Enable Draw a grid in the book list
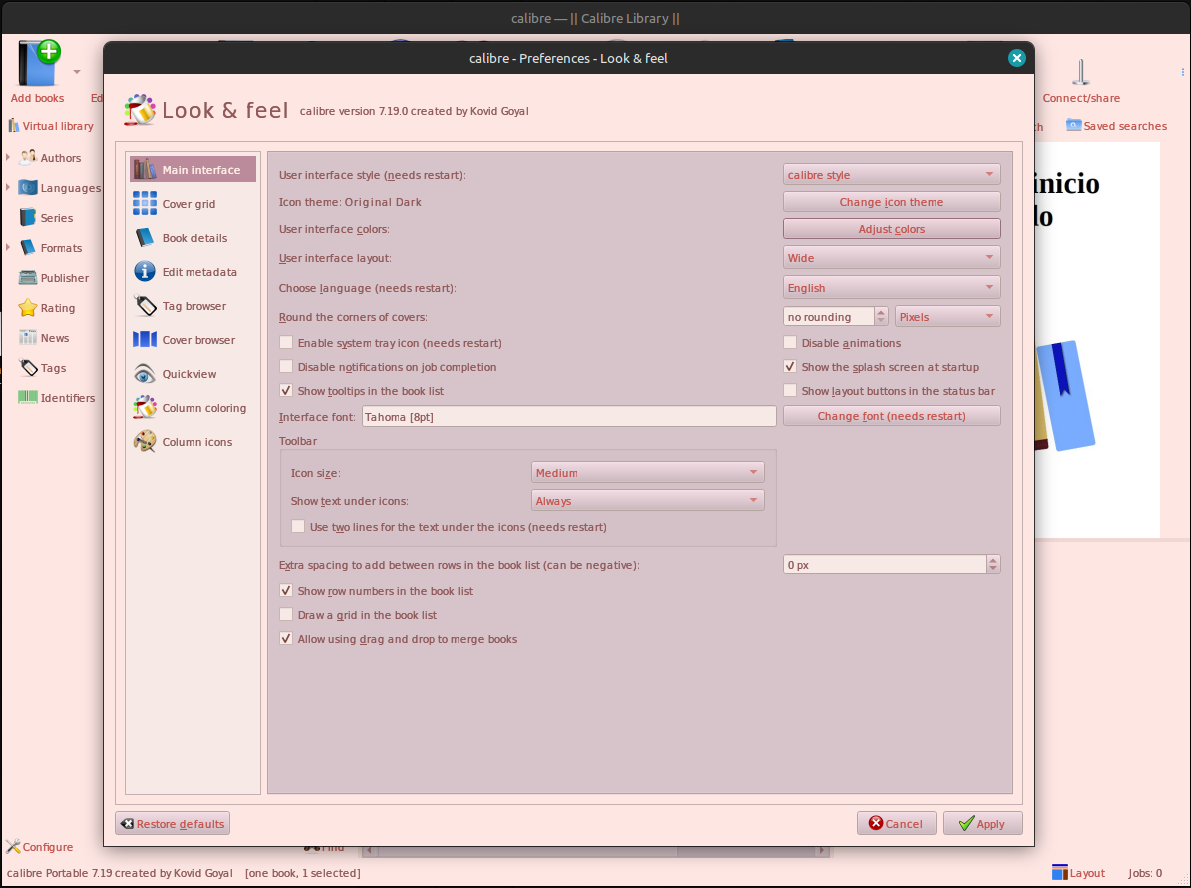Screen dimensions: 1191x888 point(286,615)
